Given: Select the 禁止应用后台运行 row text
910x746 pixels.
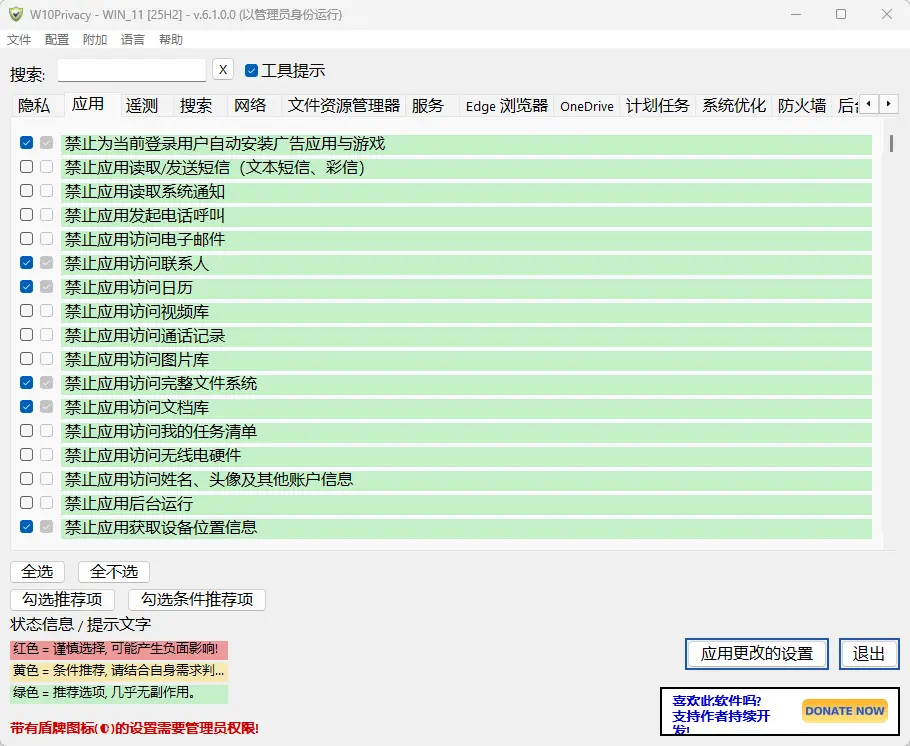Looking at the screenshot, I should tap(129, 503).
